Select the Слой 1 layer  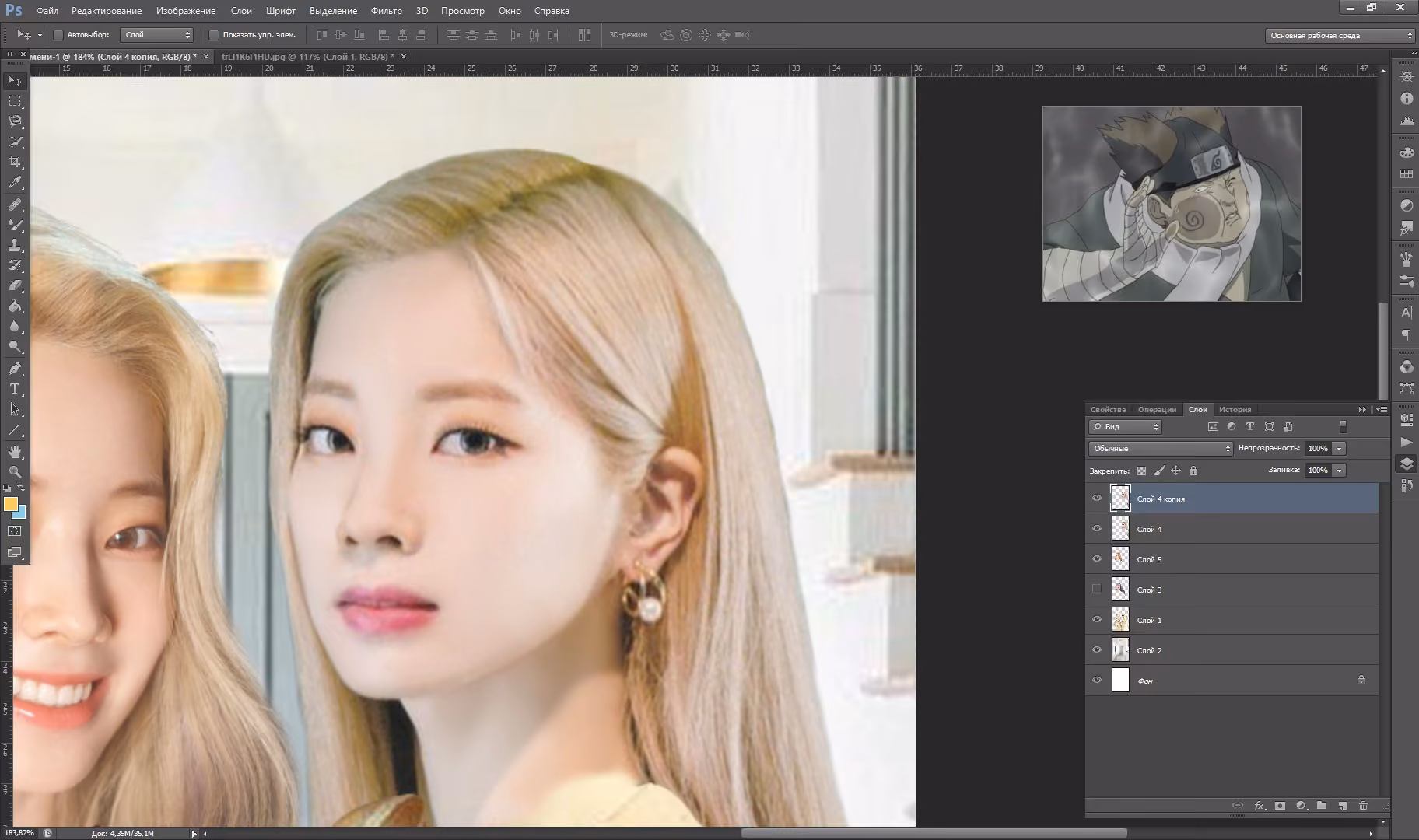tap(1232, 620)
